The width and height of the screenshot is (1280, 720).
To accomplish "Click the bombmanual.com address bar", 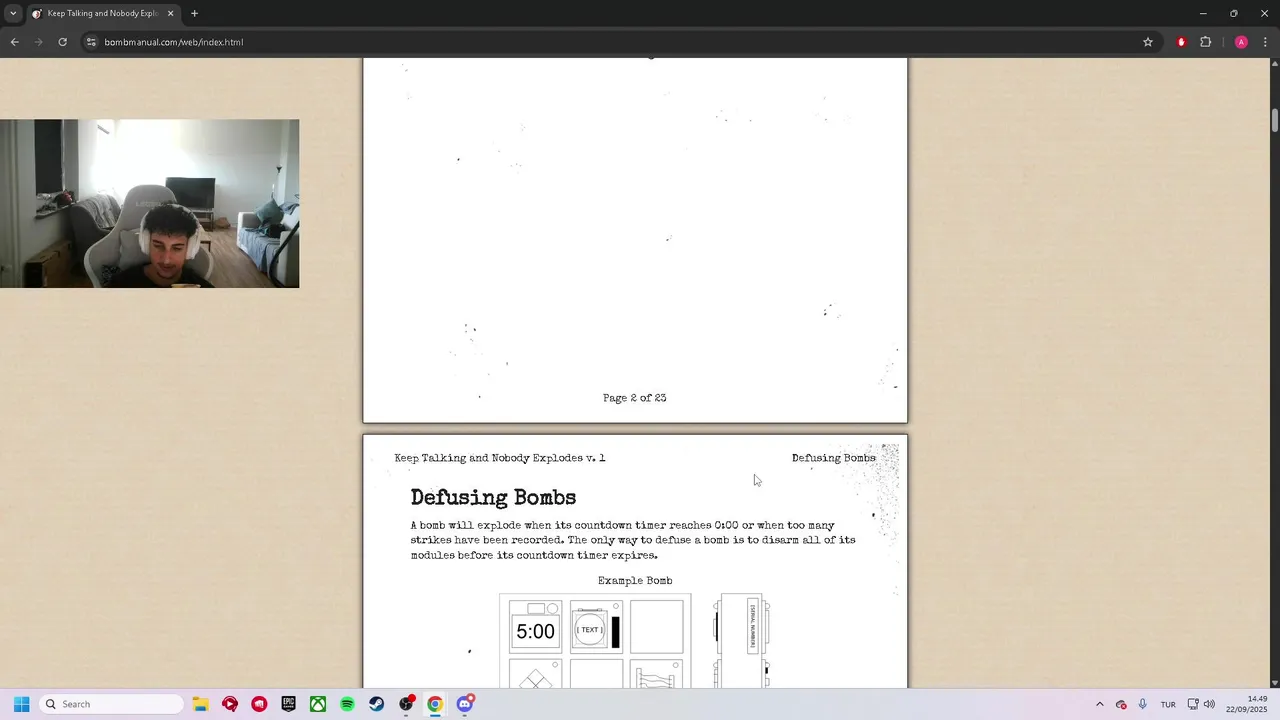I will 620,42.
